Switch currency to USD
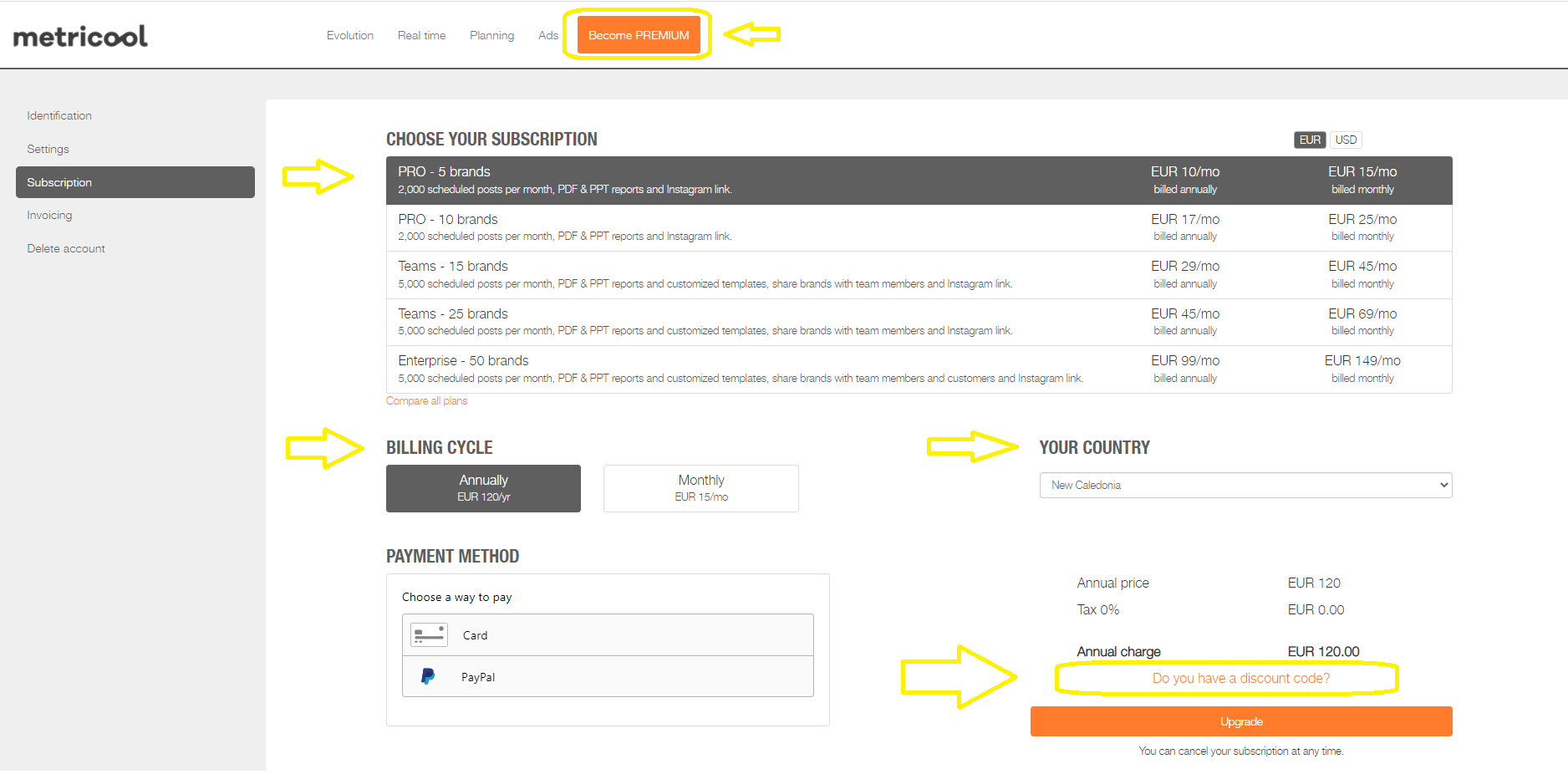 1346,140
